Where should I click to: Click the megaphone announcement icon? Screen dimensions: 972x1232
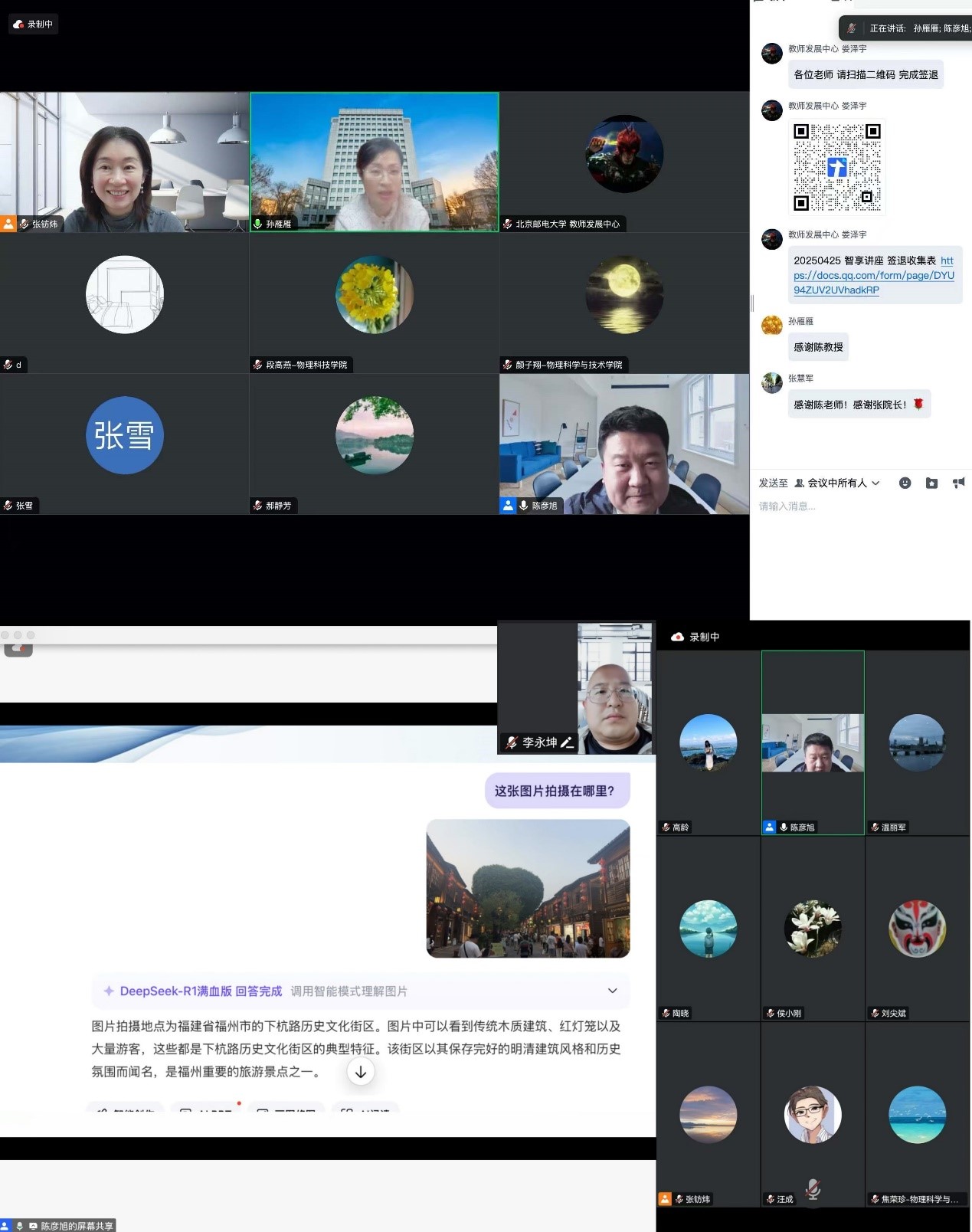(x=958, y=483)
